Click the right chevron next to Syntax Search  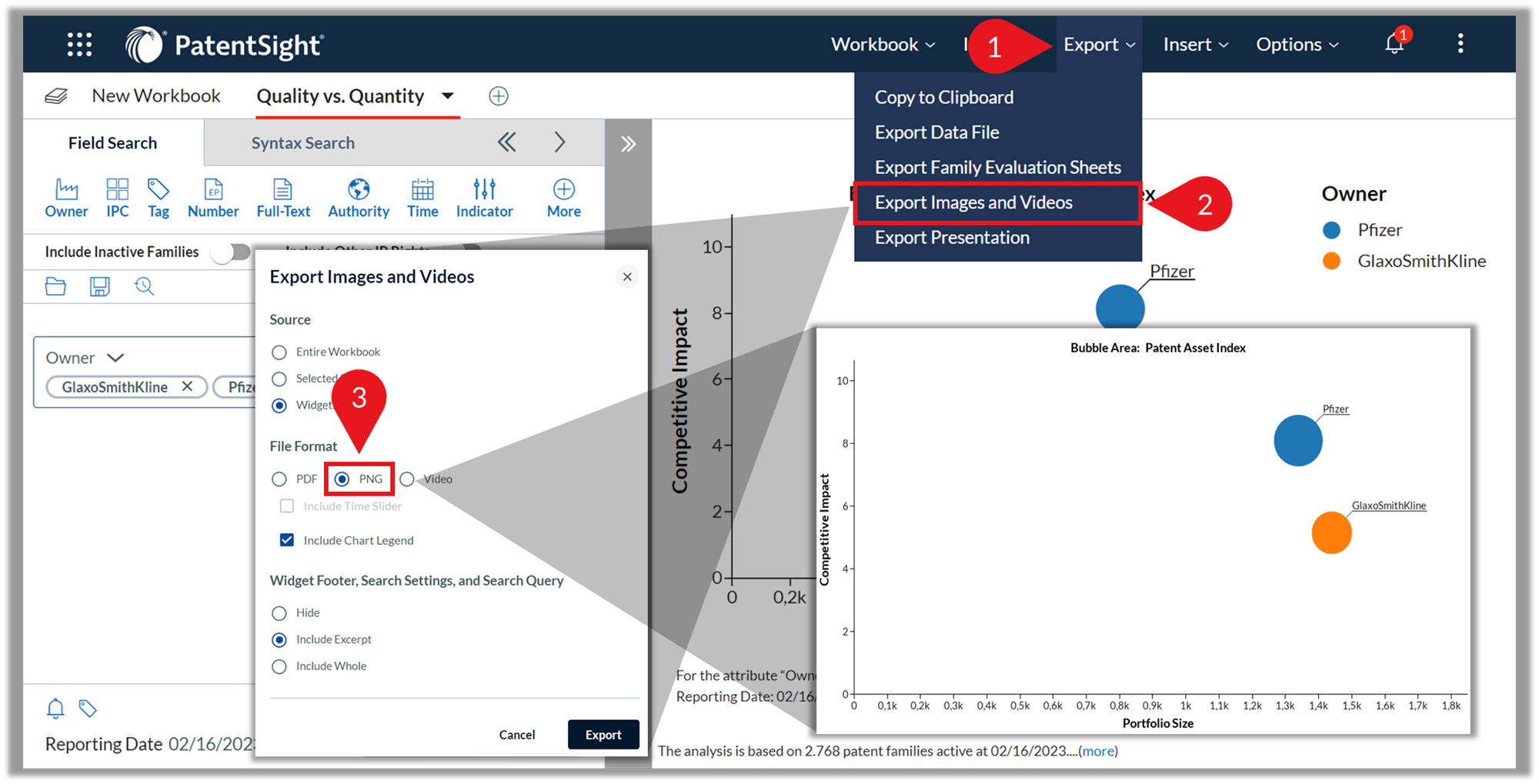tap(559, 142)
